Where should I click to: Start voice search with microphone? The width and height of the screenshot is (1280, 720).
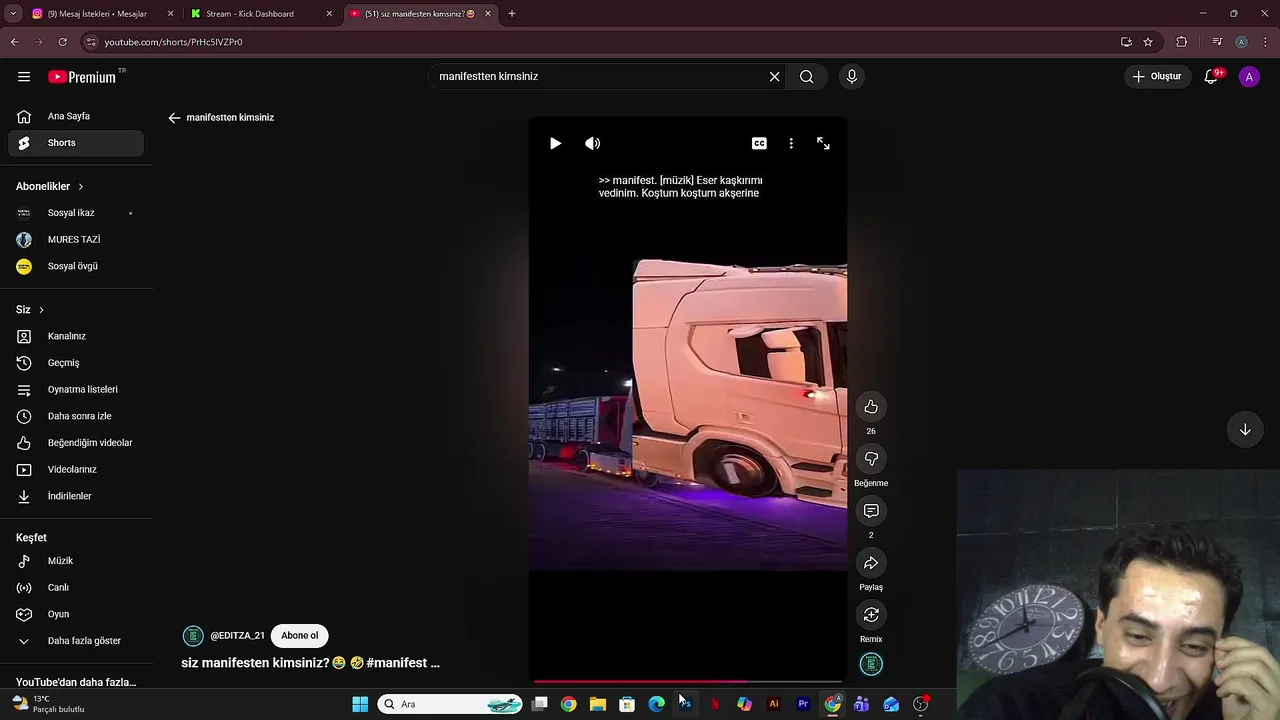pos(852,76)
